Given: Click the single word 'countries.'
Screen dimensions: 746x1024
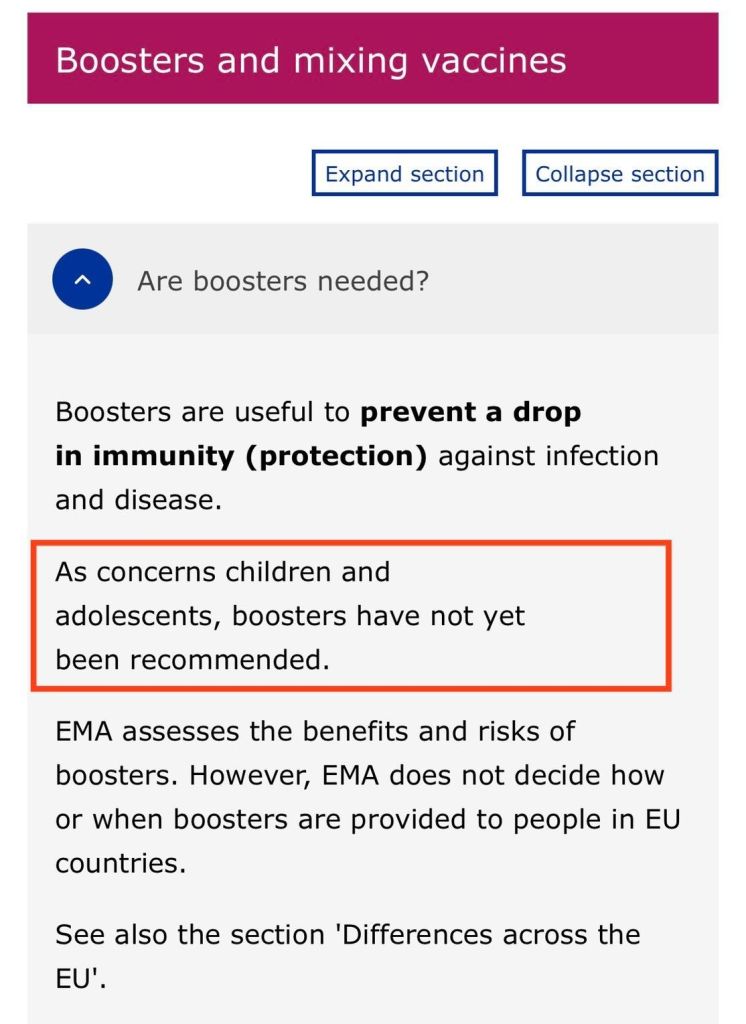Looking at the screenshot, I should point(121,863).
